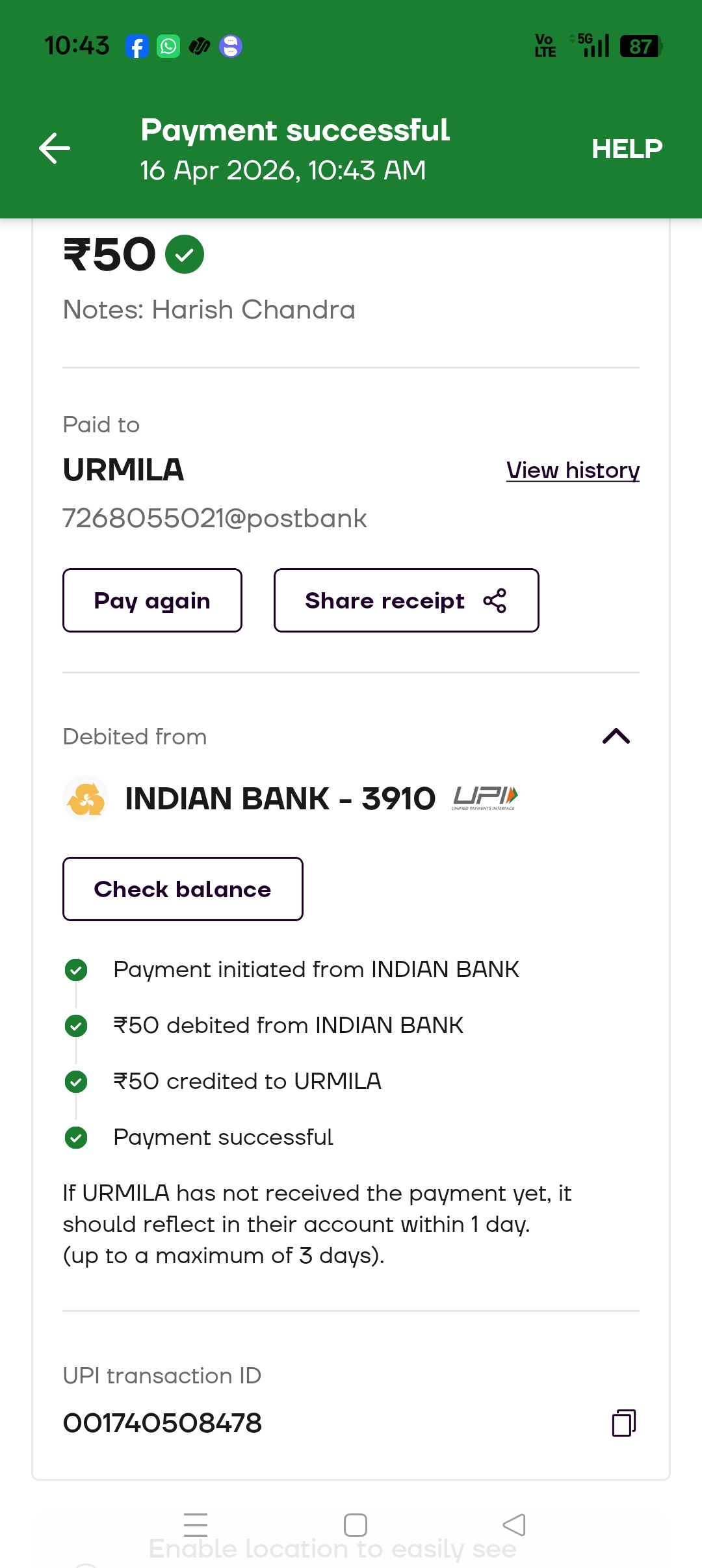Tap the back arrow icon
Image resolution: width=702 pixels, height=1568 pixels.
pos(55,148)
